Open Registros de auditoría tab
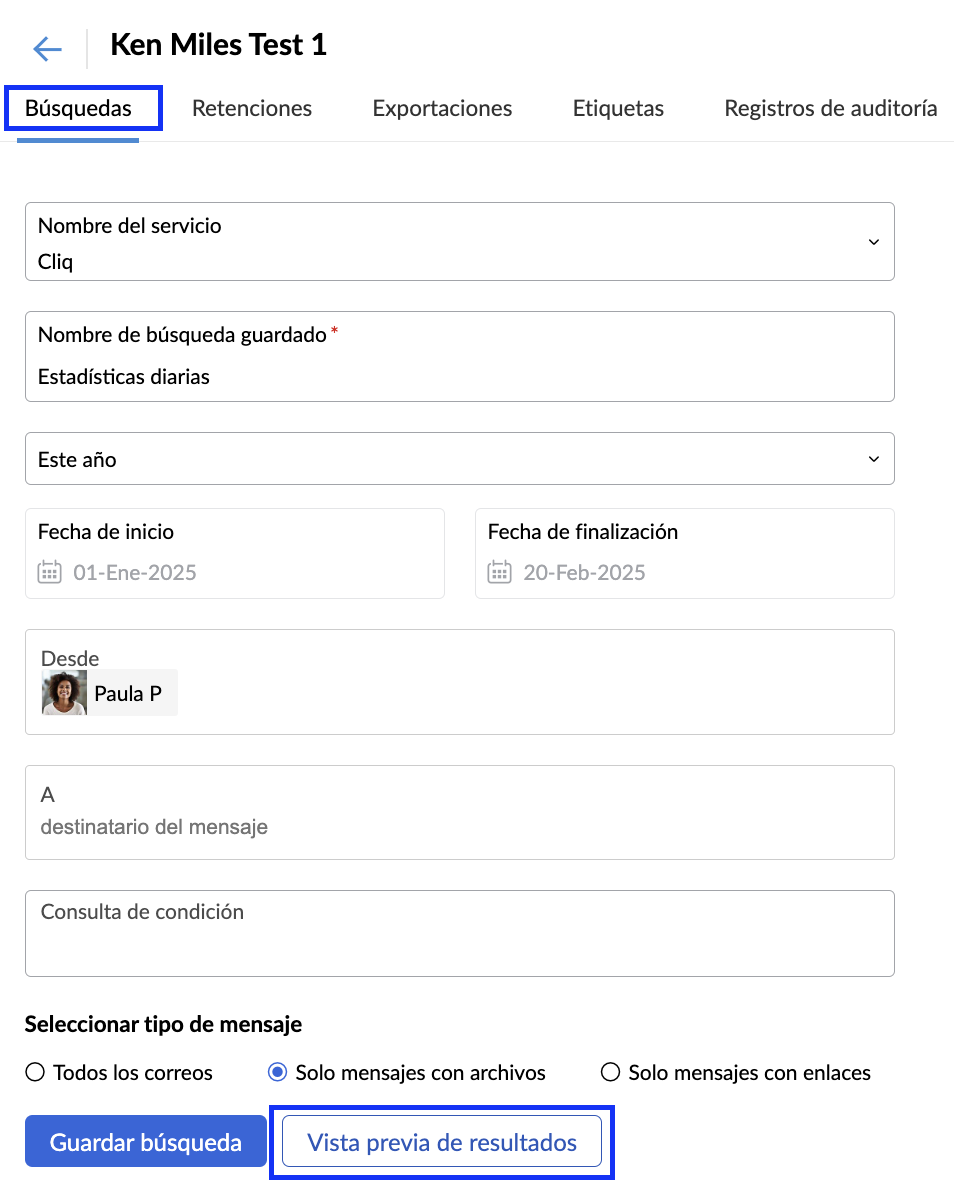 (x=831, y=108)
